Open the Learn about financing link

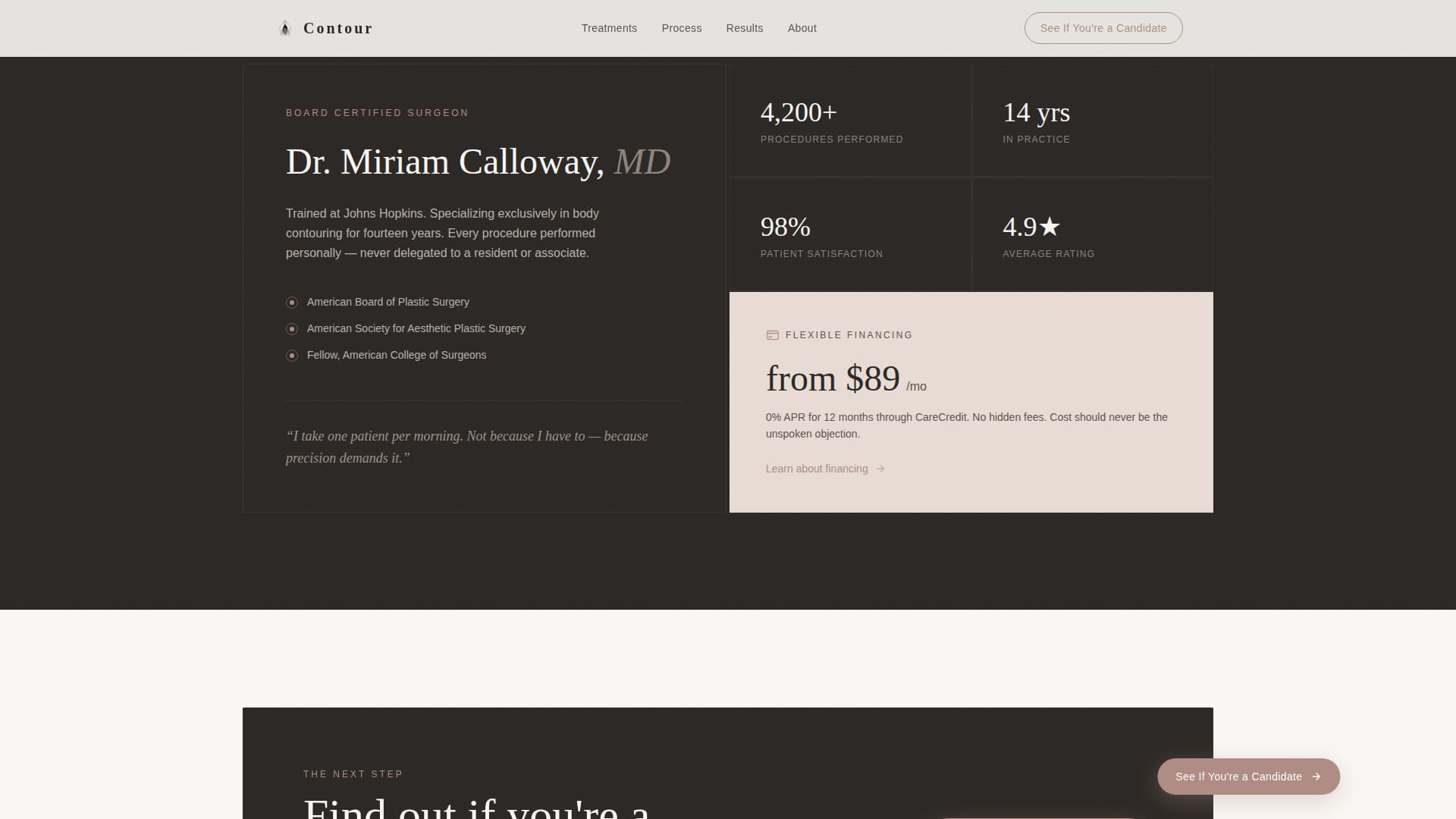pyautogui.click(x=816, y=469)
